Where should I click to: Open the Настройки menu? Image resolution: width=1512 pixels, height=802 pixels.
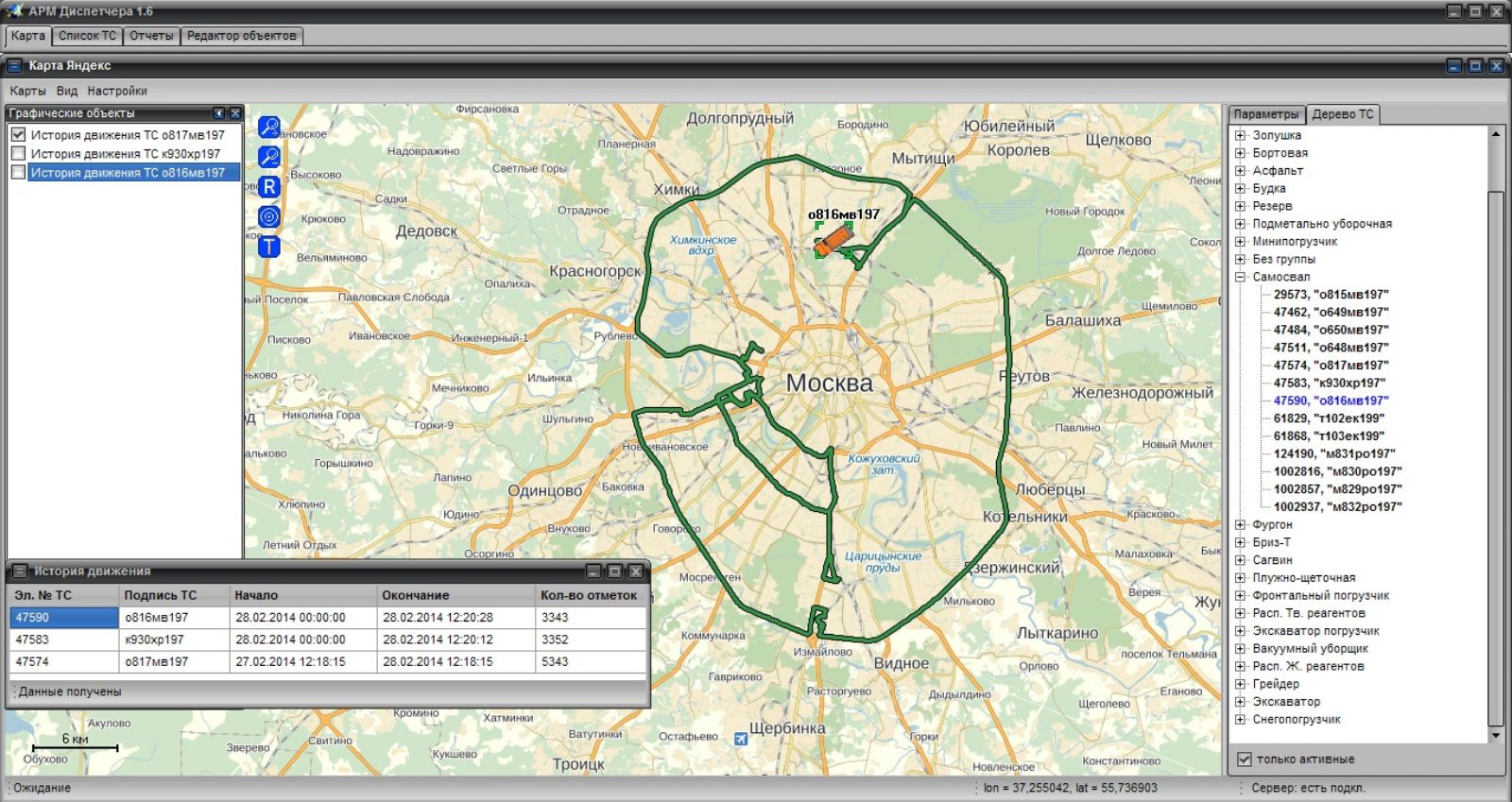[117, 91]
